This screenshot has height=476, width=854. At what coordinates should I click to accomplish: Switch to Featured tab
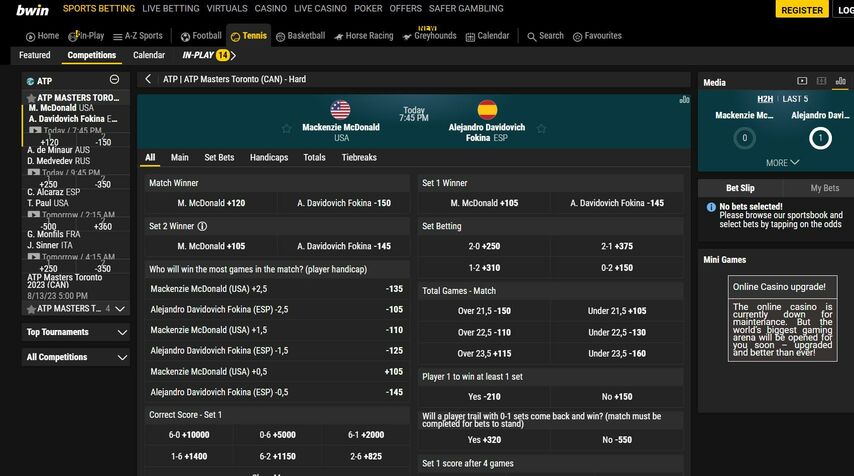coord(34,55)
